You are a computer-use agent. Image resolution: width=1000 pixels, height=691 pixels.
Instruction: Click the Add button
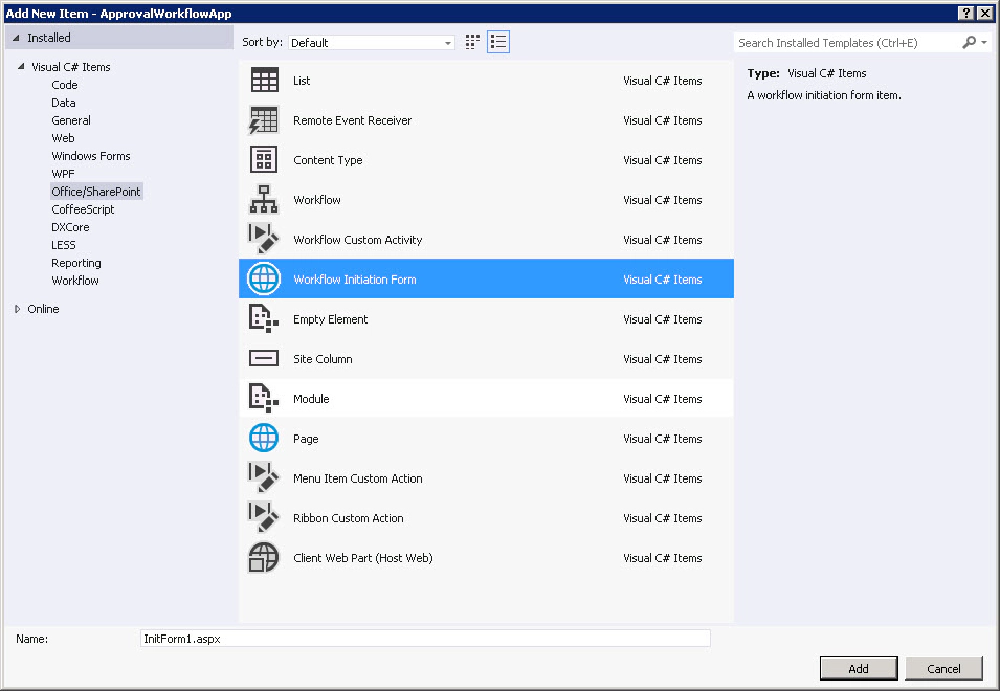click(858, 668)
